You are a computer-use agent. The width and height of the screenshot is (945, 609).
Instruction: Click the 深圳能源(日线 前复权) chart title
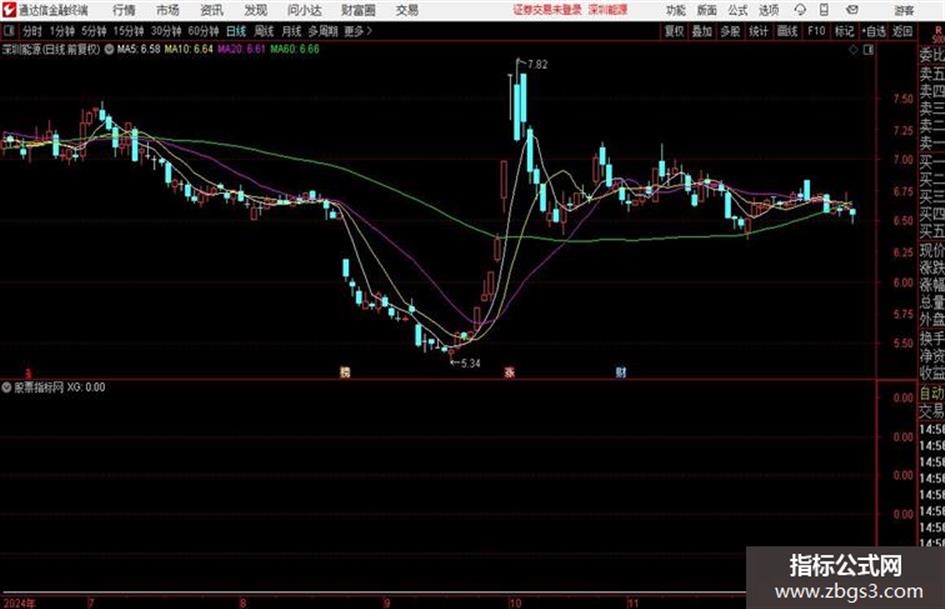51,49
